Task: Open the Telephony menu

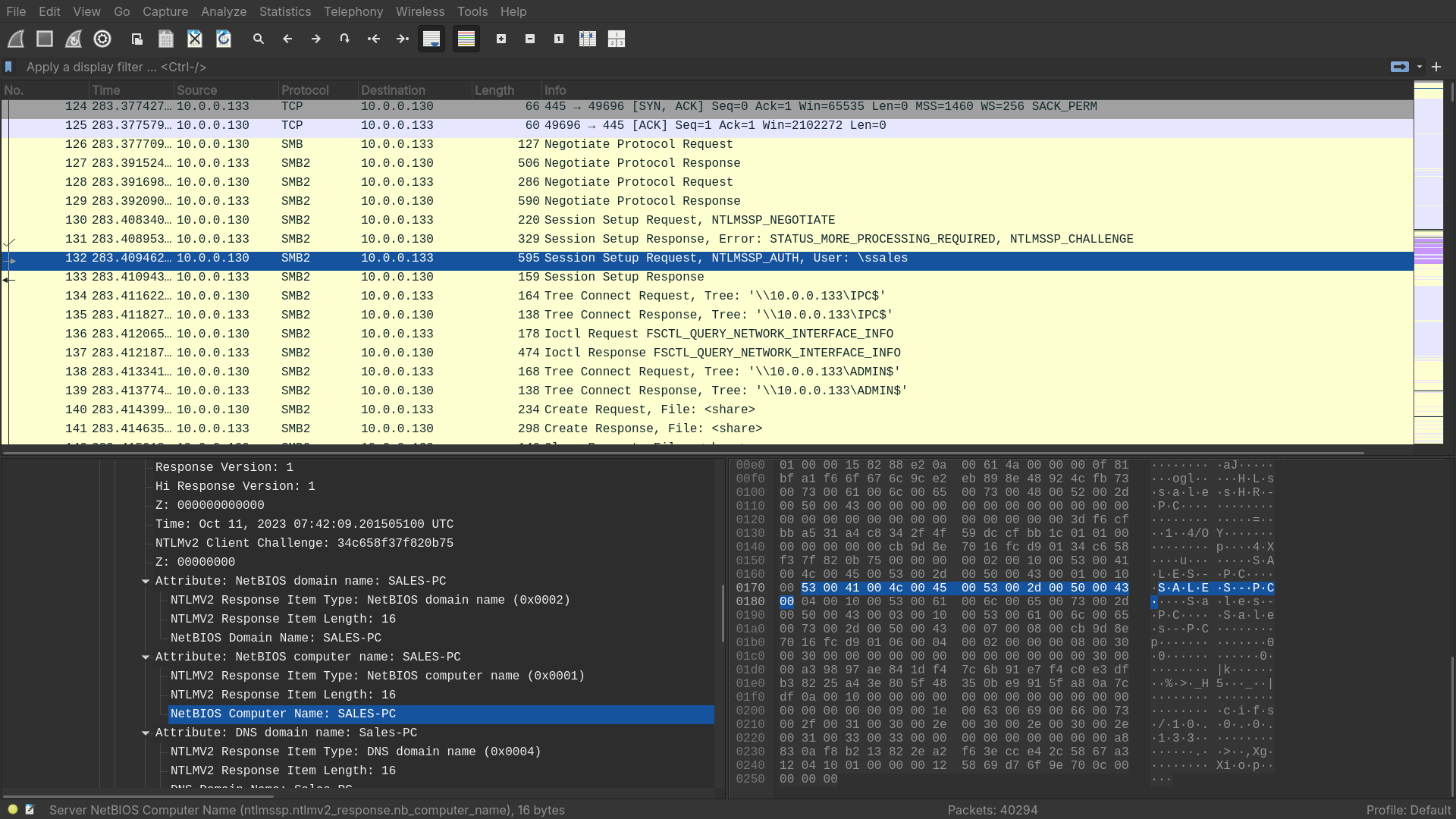Action: (x=353, y=11)
